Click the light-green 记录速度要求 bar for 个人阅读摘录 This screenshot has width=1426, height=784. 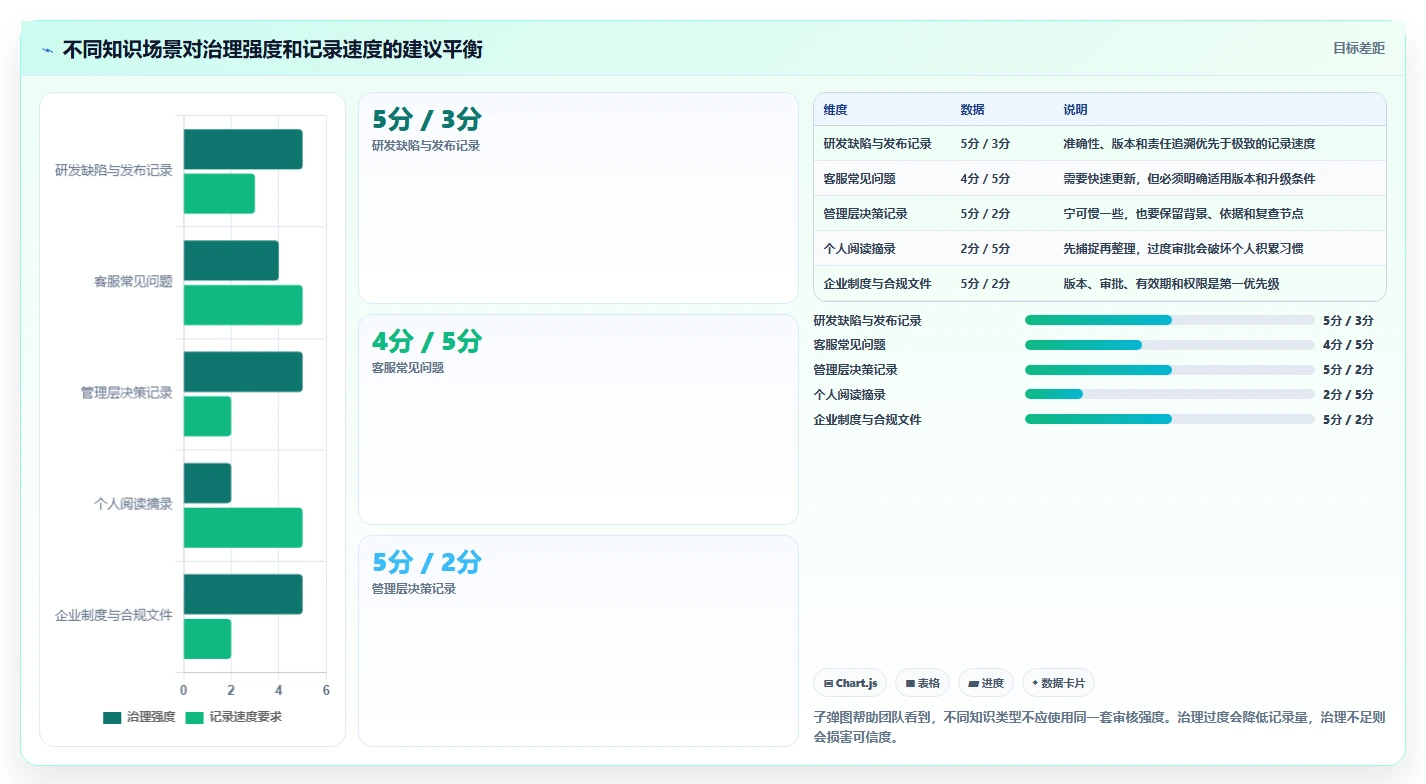[x=243, y=528]
